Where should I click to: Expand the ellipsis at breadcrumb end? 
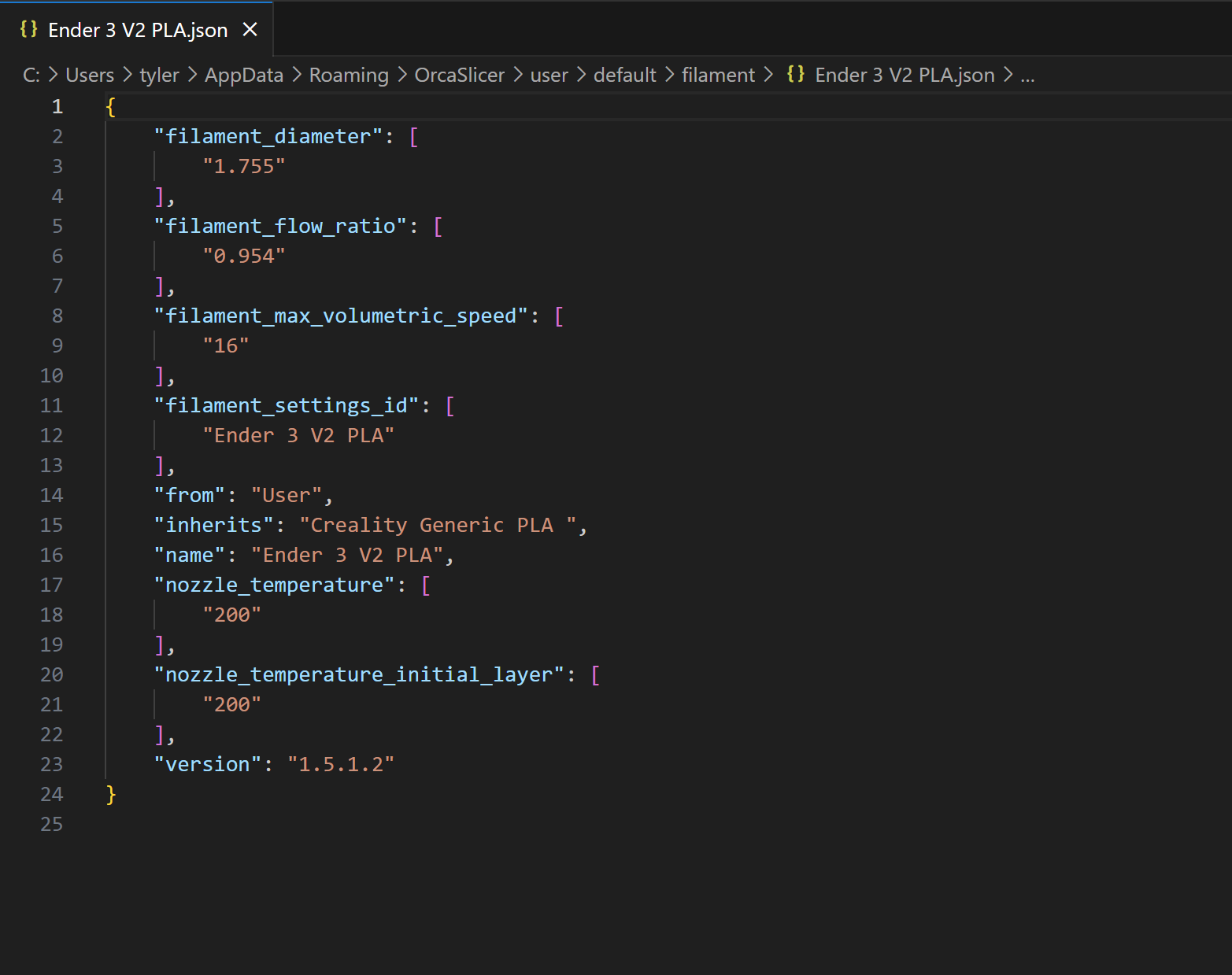(1027, 76)
